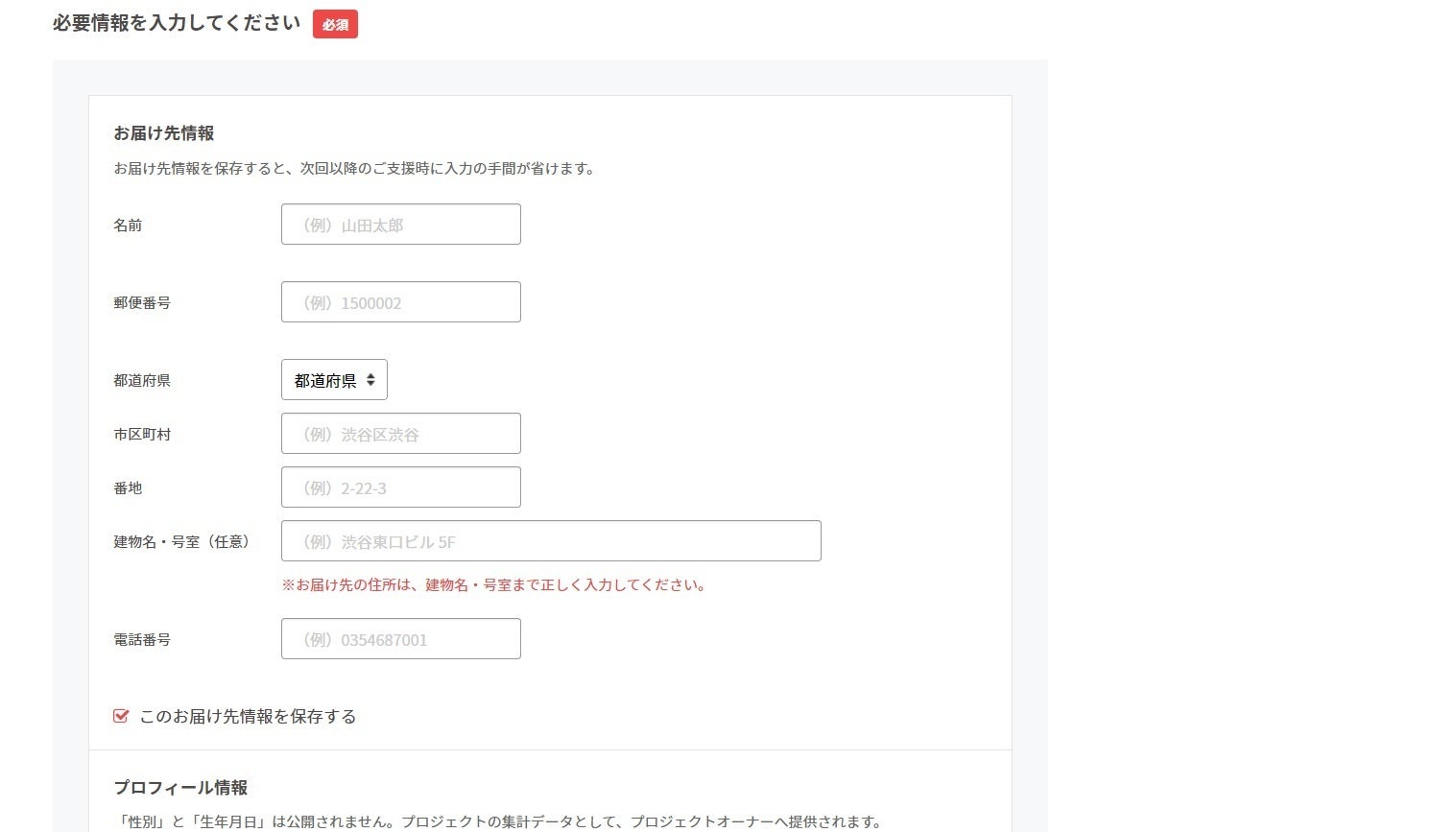
Task: Click the 郵便番号 field label
Action: (x=142, y=303)
